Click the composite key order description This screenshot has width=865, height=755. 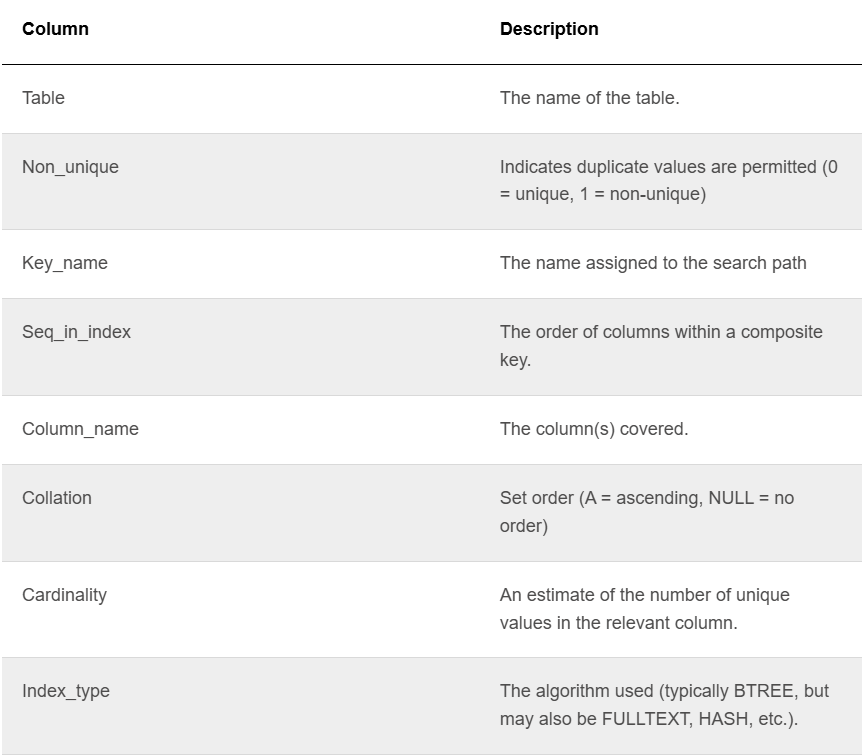tap(661, 346)
